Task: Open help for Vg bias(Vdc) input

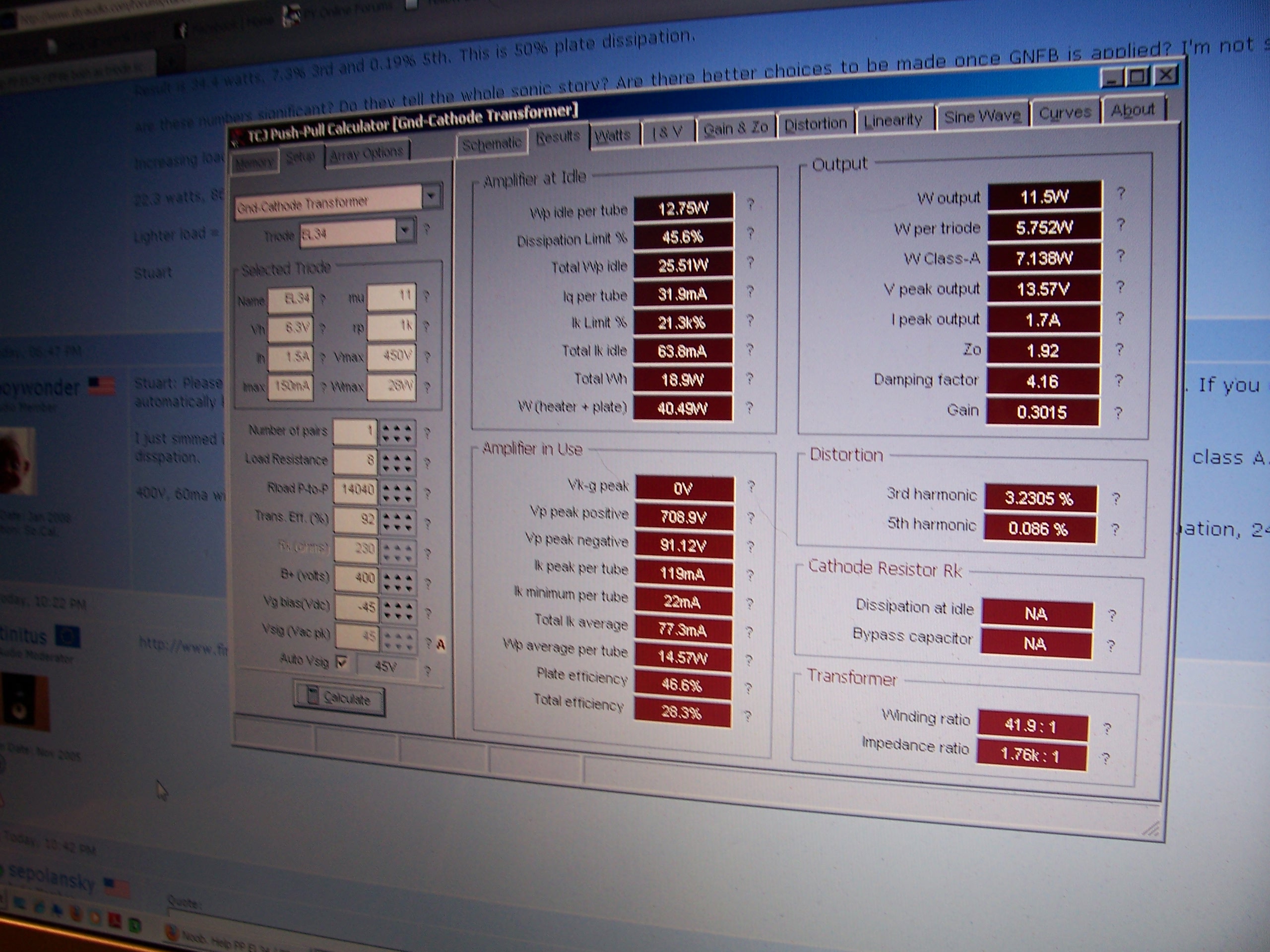Action: (x=428, y=613)
